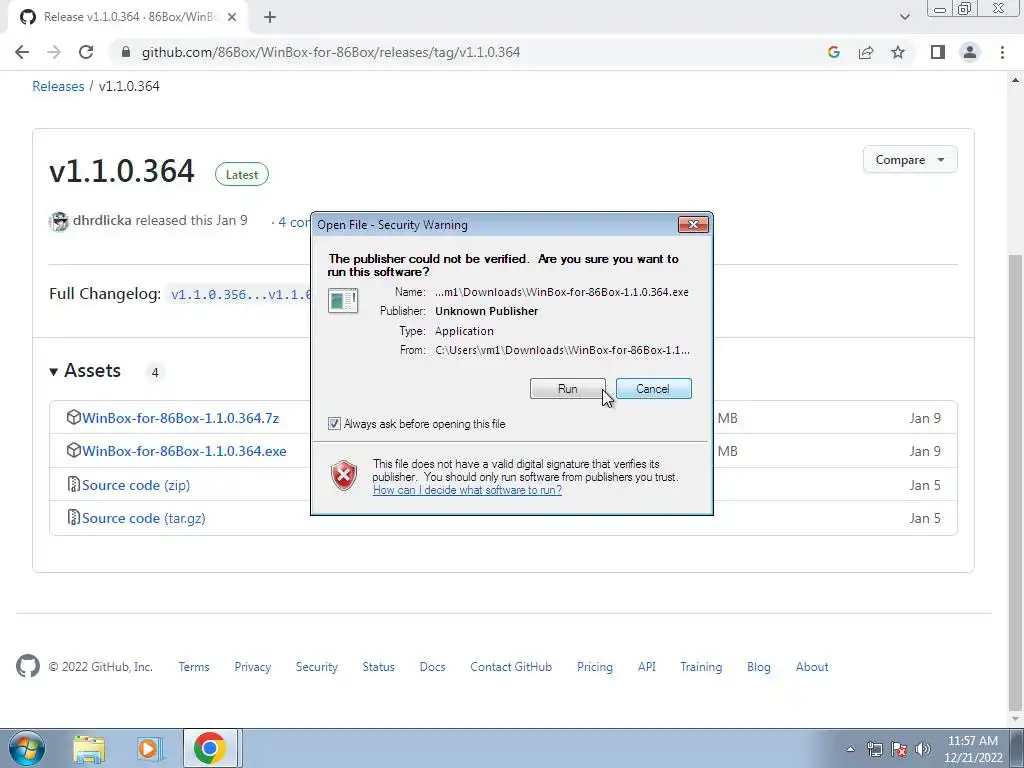
Task: Click the file icon for Source code (tar.gz)
Action: click(74, 517)
